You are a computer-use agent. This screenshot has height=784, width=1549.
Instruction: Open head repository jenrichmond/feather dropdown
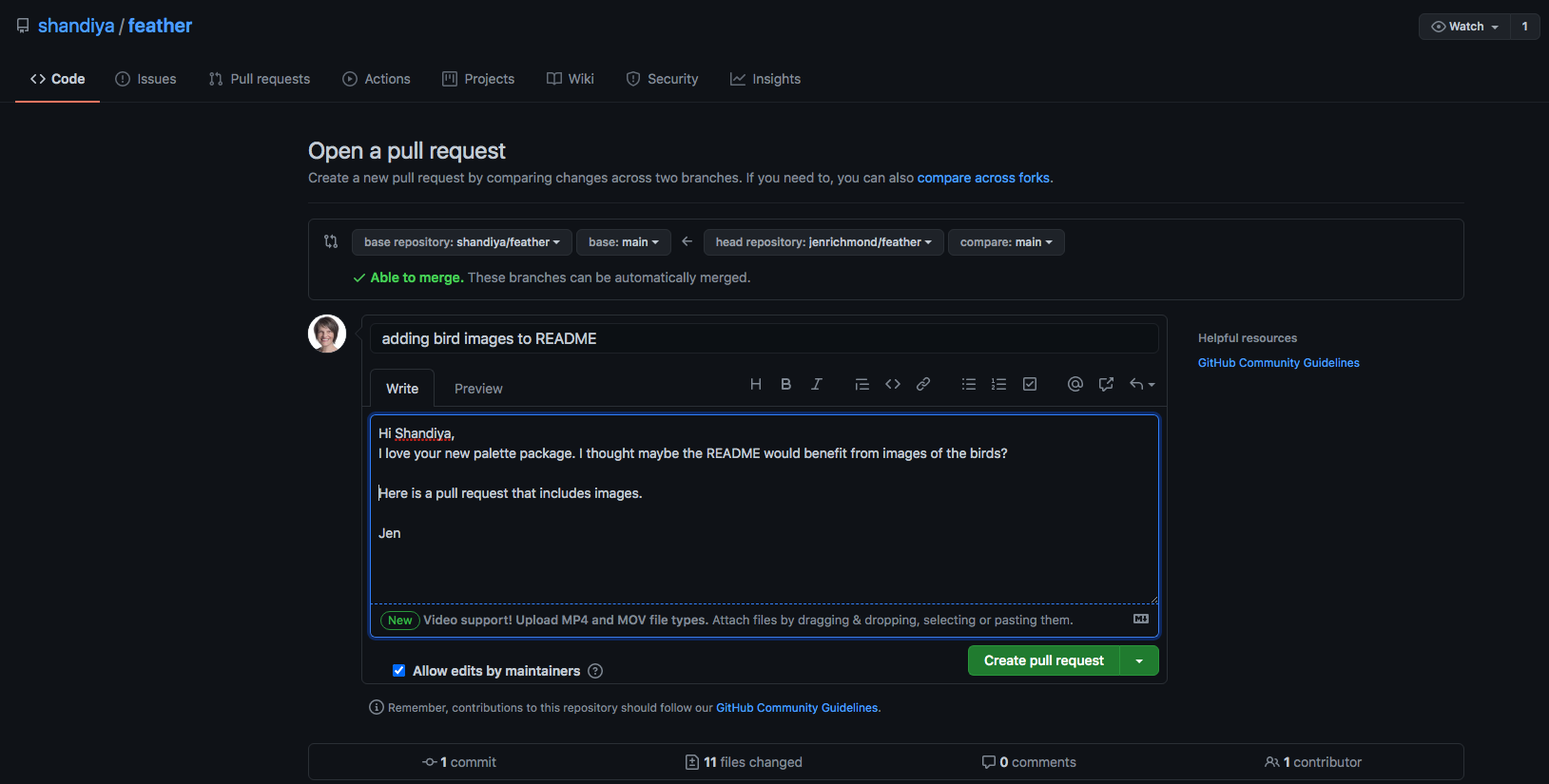point(823,242)
